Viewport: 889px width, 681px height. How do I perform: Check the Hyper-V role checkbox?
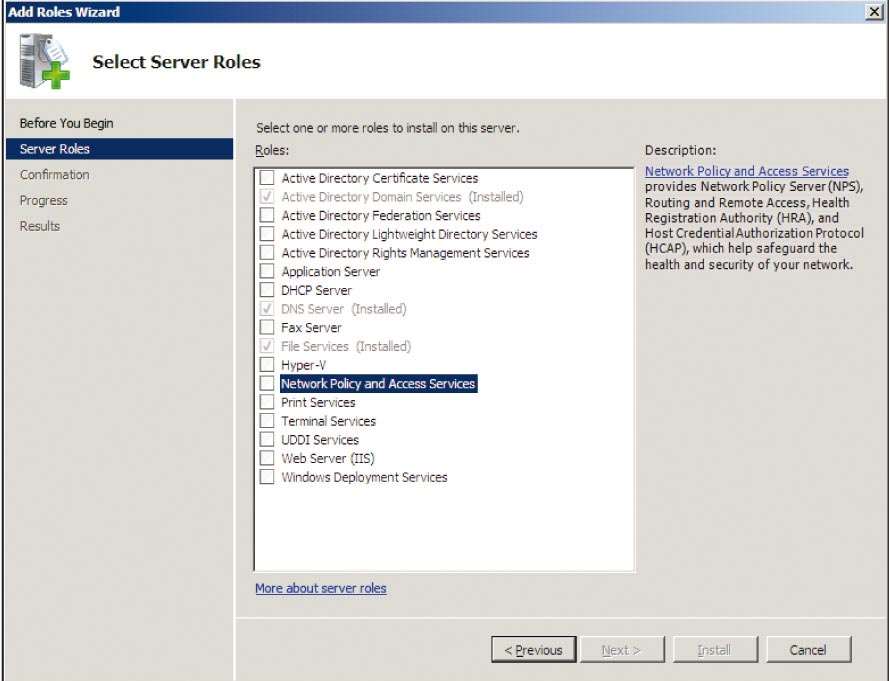[266, 365]
